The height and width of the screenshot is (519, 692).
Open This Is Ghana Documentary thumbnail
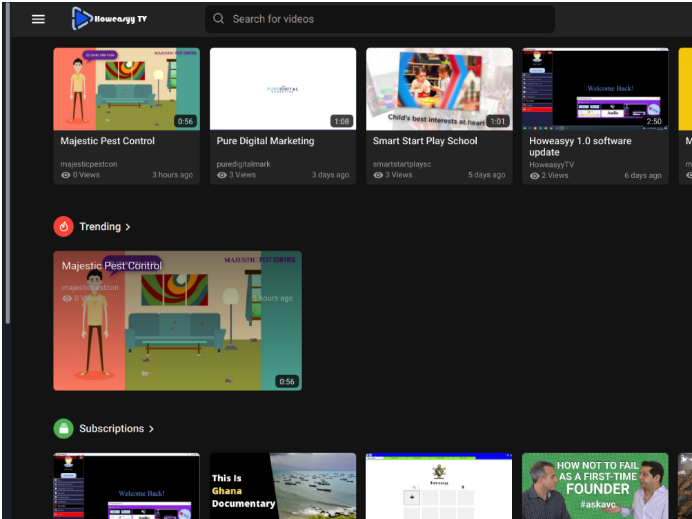283,486
